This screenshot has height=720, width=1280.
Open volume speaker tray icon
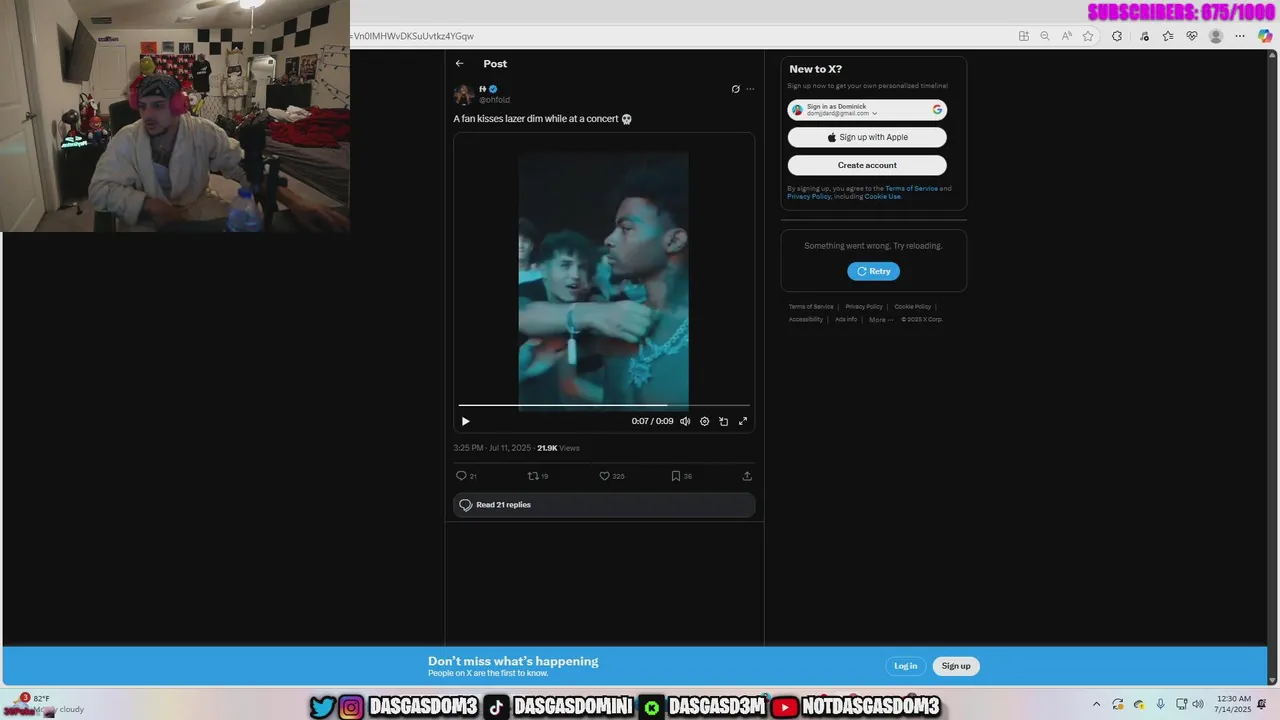pyautogui.click(x=1198, y=704)
